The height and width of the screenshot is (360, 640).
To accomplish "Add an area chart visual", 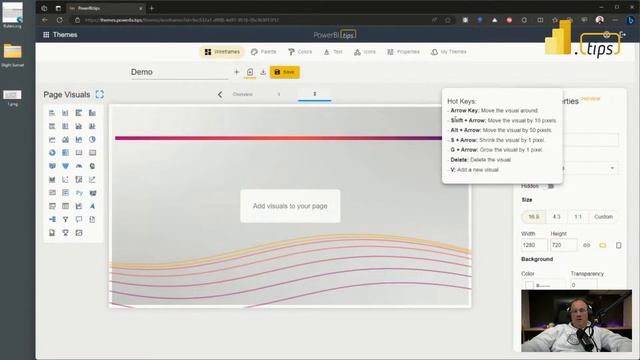I will (x=65, y=140).
